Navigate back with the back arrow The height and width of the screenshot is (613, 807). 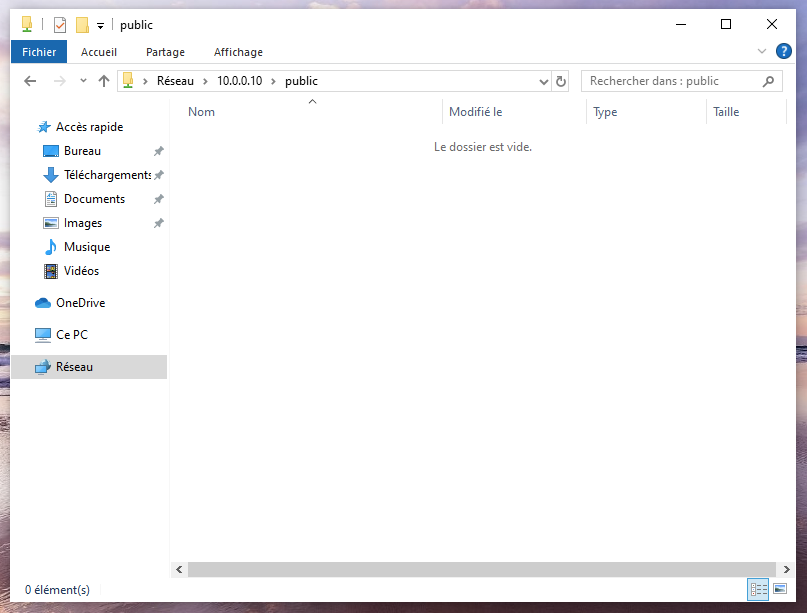[x=30, y=81]
